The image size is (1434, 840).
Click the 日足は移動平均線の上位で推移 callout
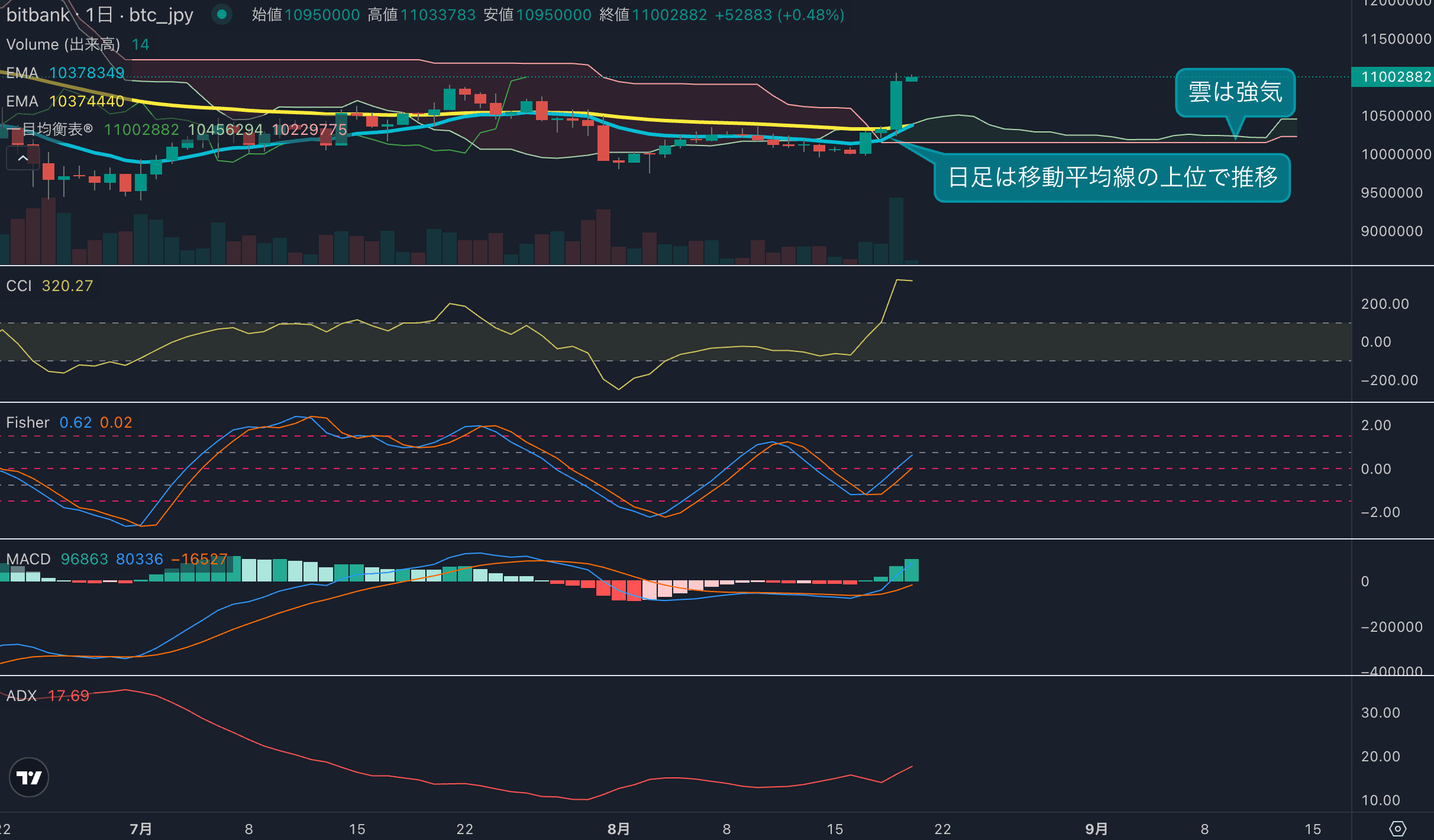coord(1112,177)
